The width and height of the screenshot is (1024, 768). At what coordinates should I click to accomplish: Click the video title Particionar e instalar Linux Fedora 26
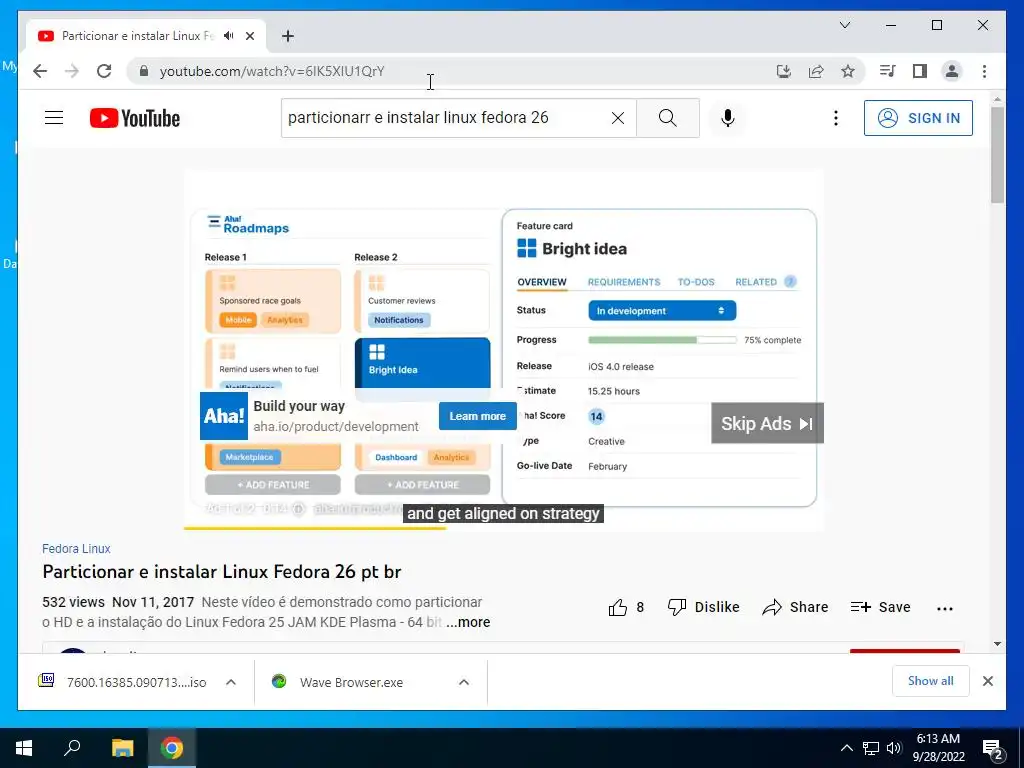pyautogui.click(x=222, y=572)
